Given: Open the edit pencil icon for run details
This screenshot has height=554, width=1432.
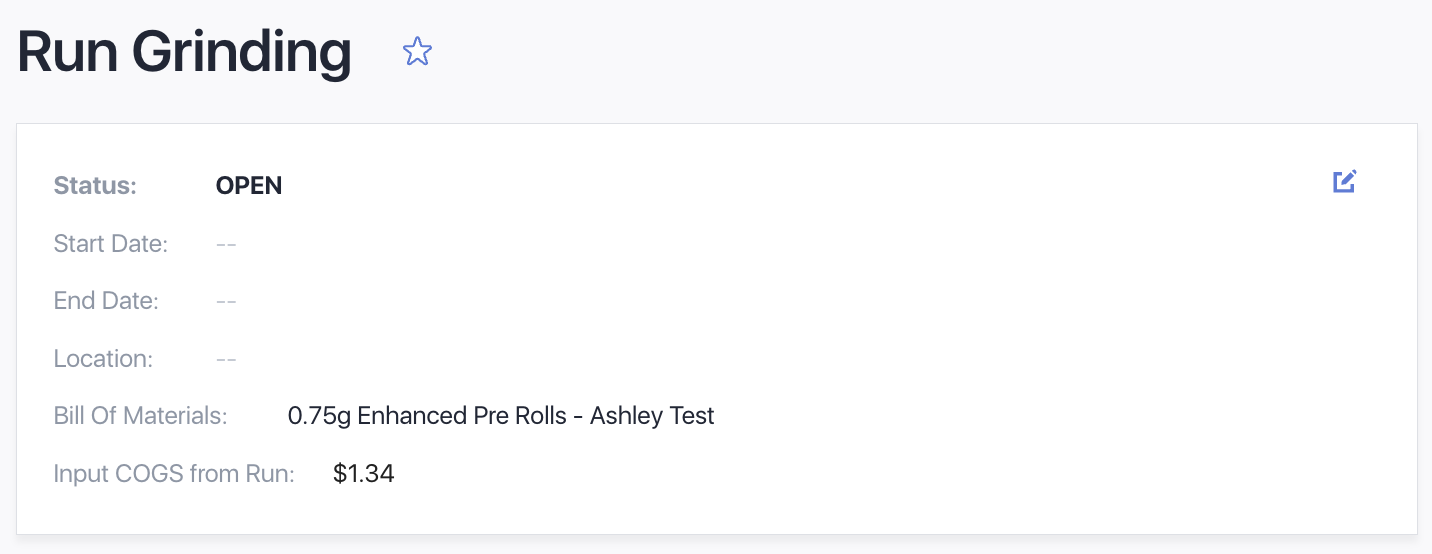Looking at the screenshot, I should click(x=1345, y=181).
